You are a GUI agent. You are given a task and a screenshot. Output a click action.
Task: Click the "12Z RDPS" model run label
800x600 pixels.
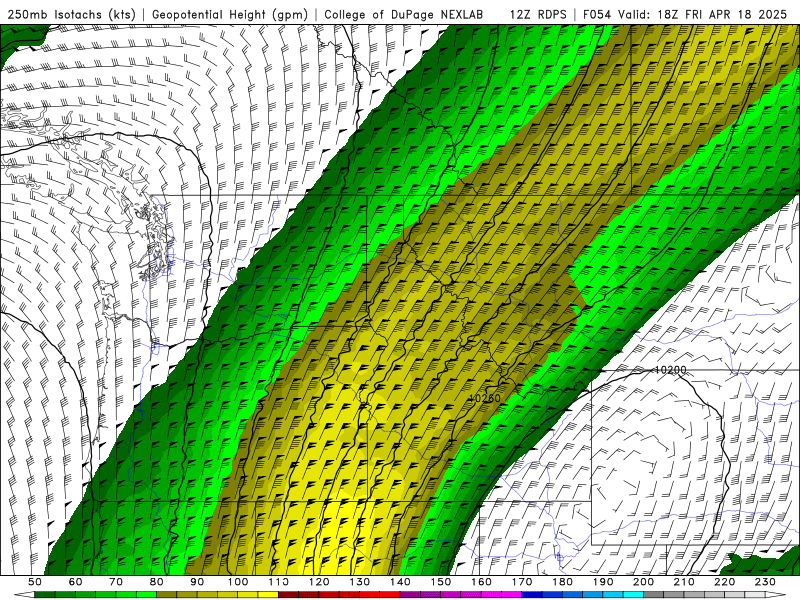(x=538, y=15)
